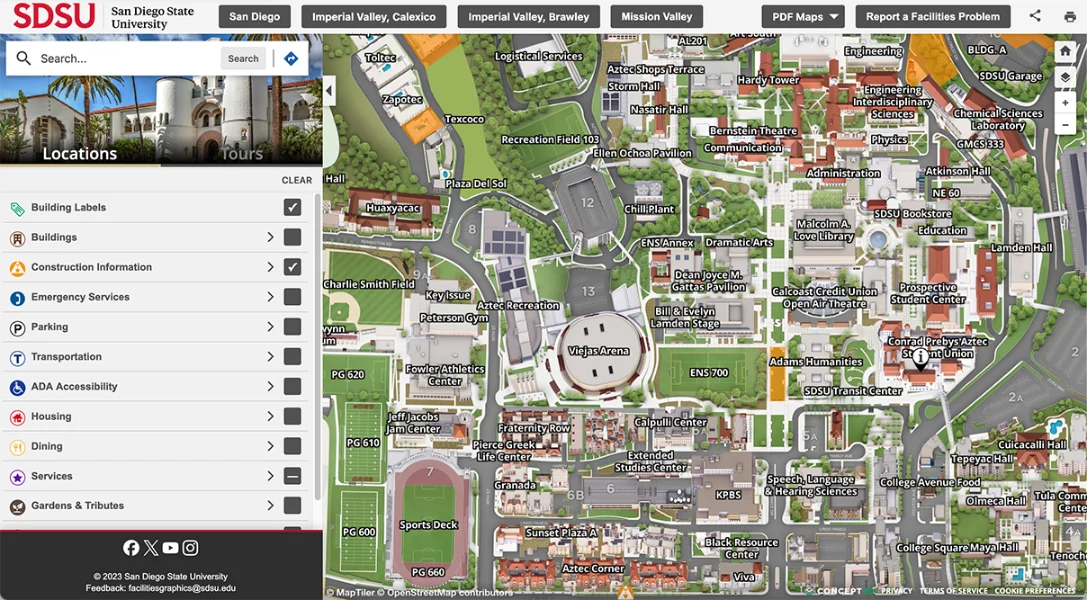Uncheck the Building Labels checkbox
This screenshot has height=600, width=1087.
pyautogui.click(x=293, y=207)
